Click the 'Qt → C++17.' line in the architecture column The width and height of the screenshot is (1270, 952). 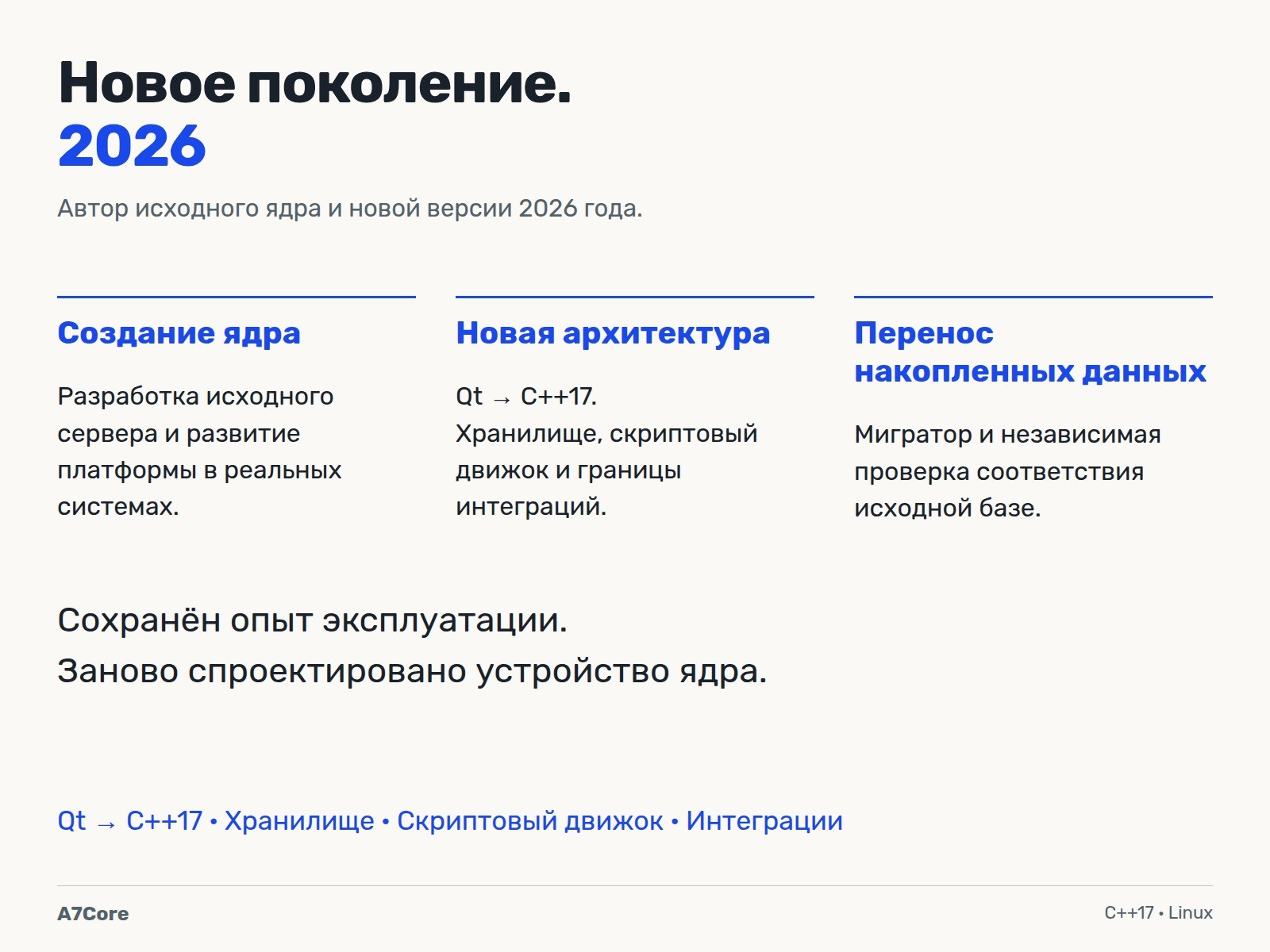click(x=526, y=396)
